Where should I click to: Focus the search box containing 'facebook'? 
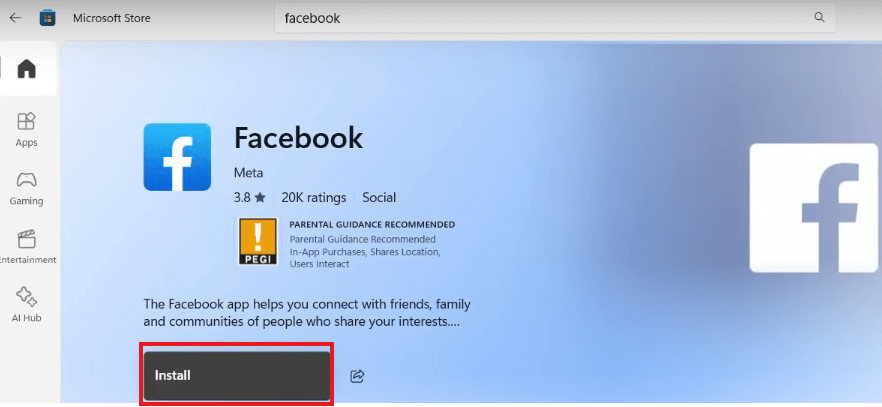click(555, 18)
